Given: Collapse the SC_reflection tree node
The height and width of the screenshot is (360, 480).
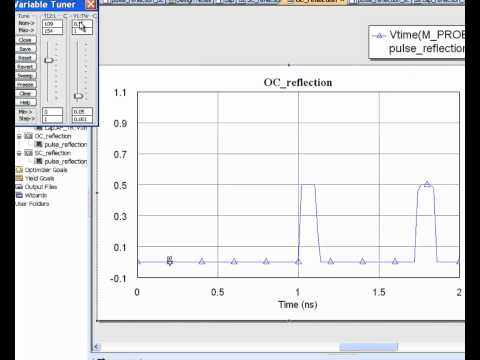Looking at the screenshot, I should click(19, 153).
